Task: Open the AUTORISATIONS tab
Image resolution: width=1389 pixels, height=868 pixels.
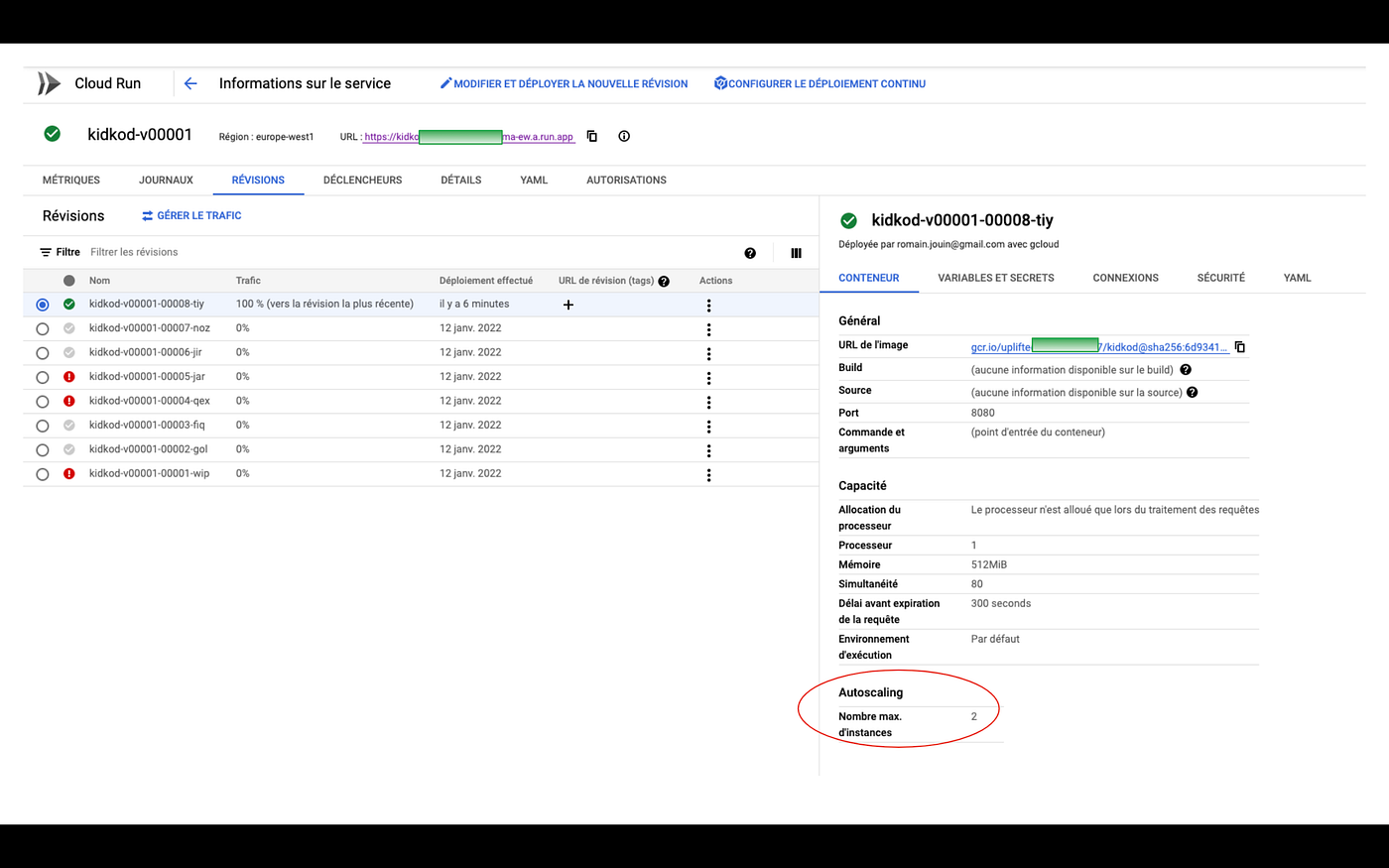Action: pyautogui.click(x=626, y=180)
